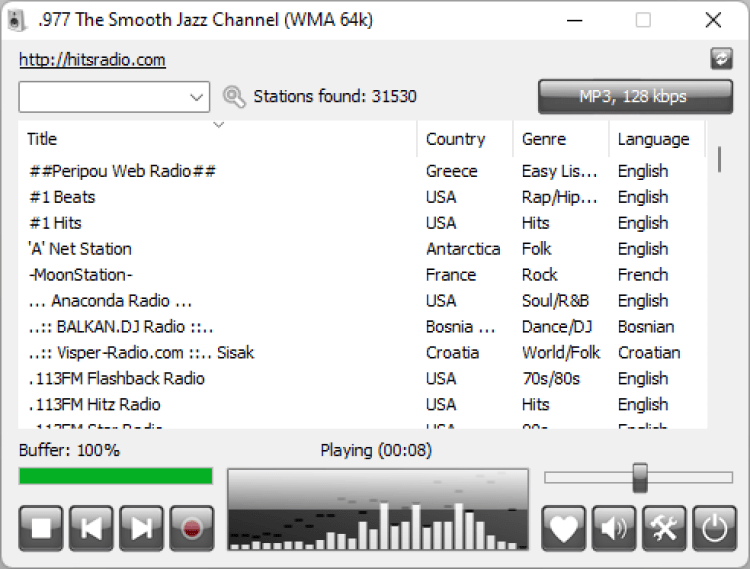Viewport: 750px width, 569px height.
Task: Click the Buffer: 100% label
Action: [x=69, y=450]
